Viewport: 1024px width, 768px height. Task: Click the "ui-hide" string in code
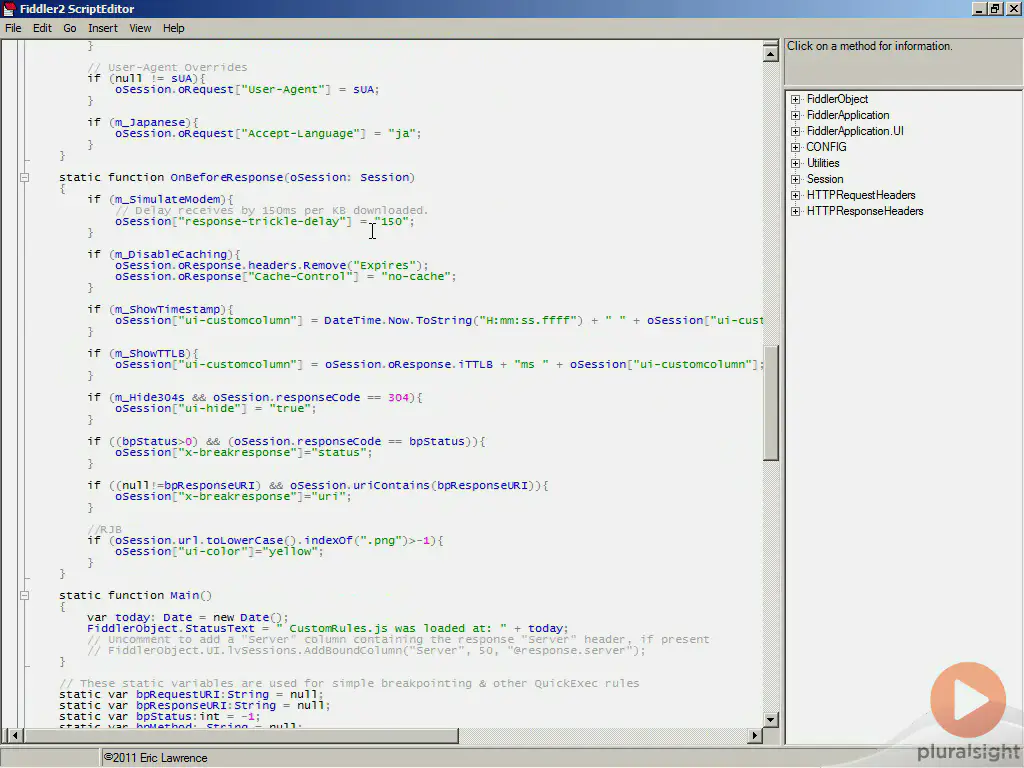coord(212,408)
